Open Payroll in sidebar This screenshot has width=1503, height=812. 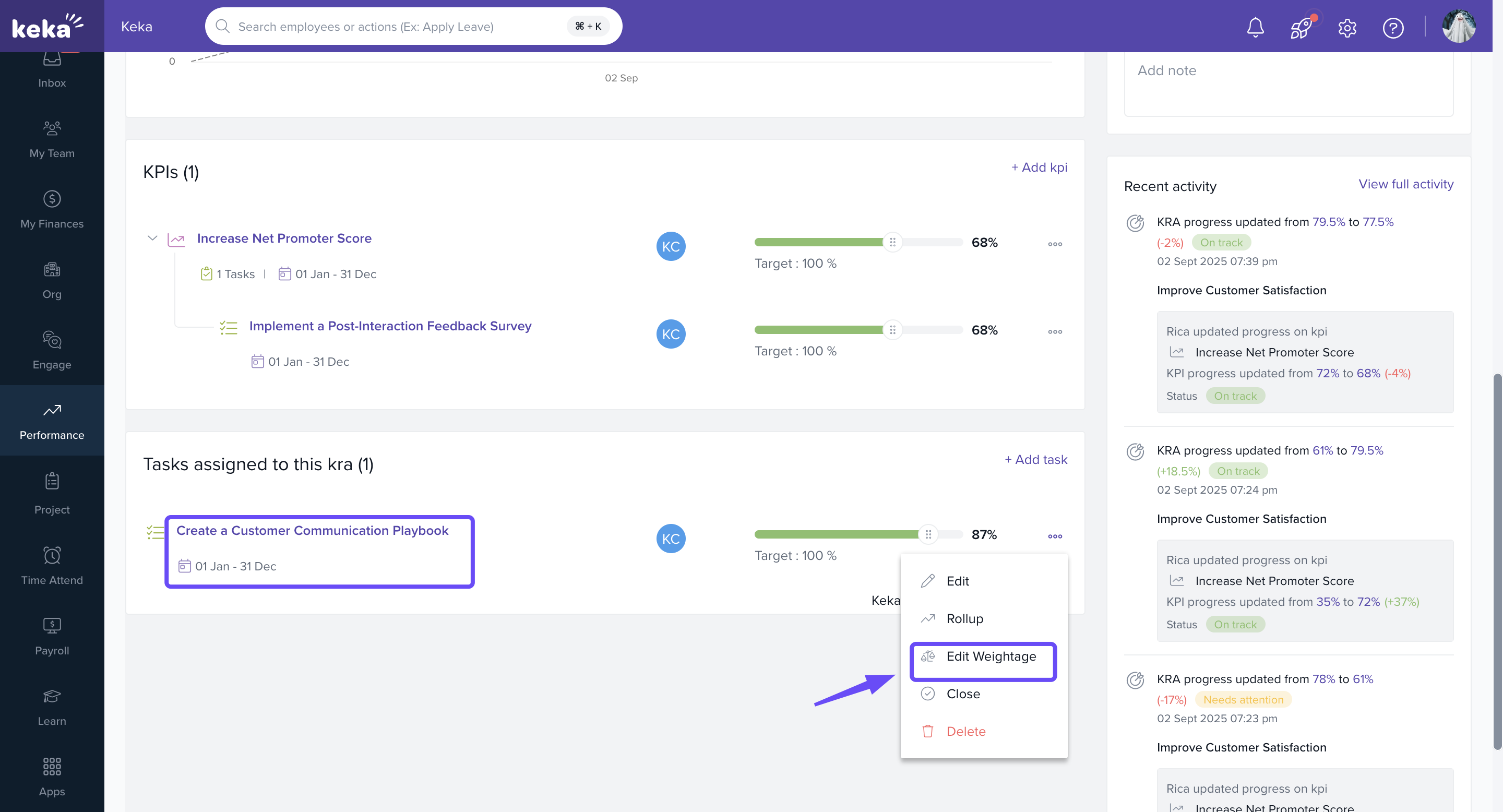coord(52,636)
